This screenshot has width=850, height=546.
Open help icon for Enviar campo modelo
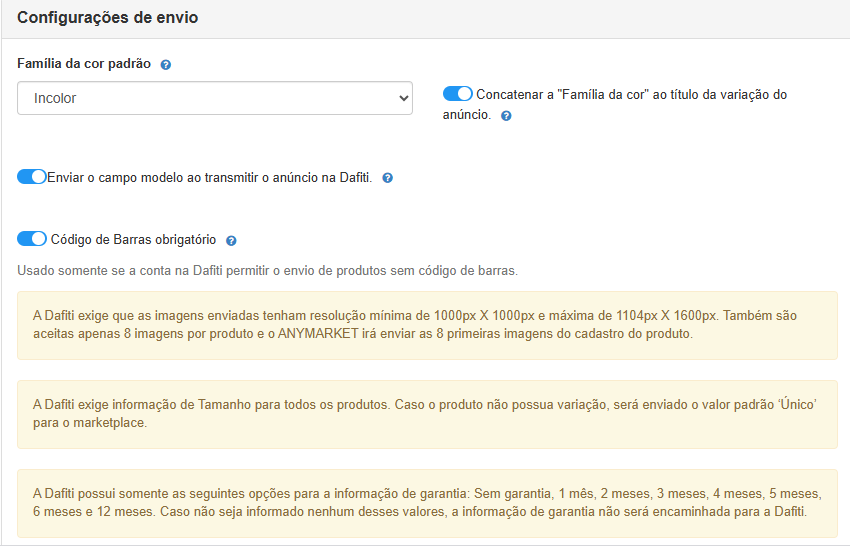click(x=388, y=178)
